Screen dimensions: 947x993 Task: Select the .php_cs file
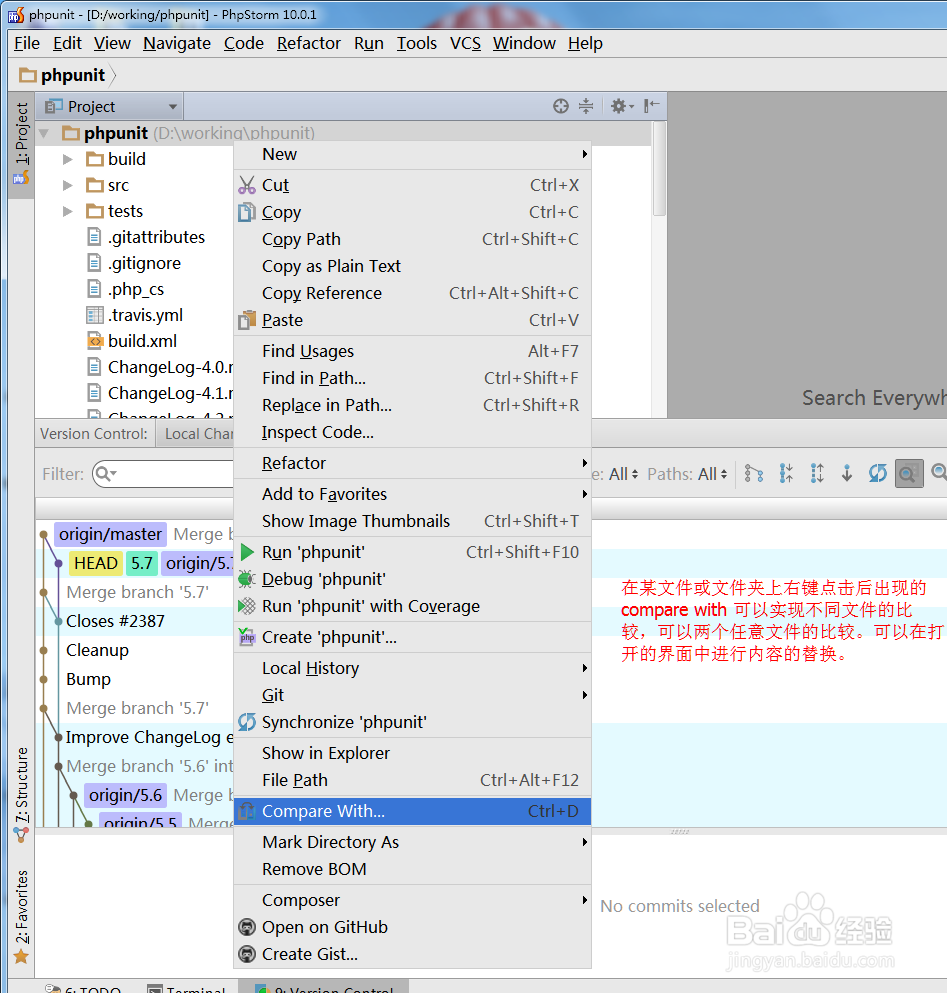(136, 289)
